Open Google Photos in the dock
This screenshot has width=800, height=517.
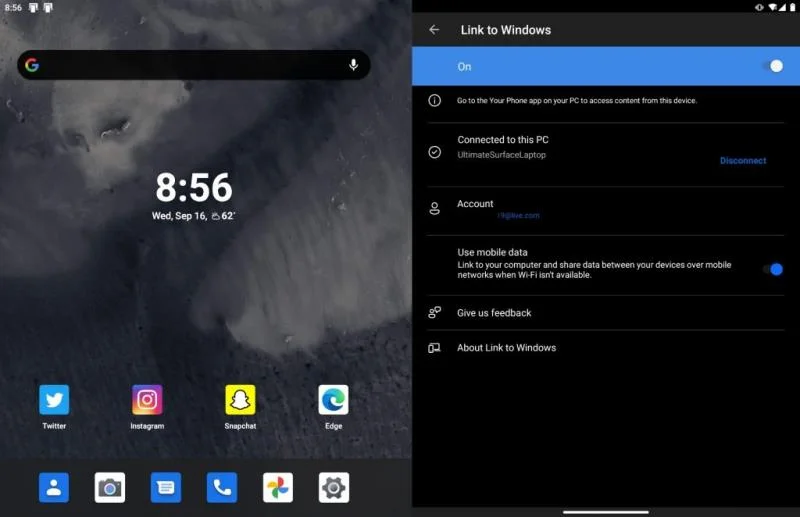[x=278, y=487]
